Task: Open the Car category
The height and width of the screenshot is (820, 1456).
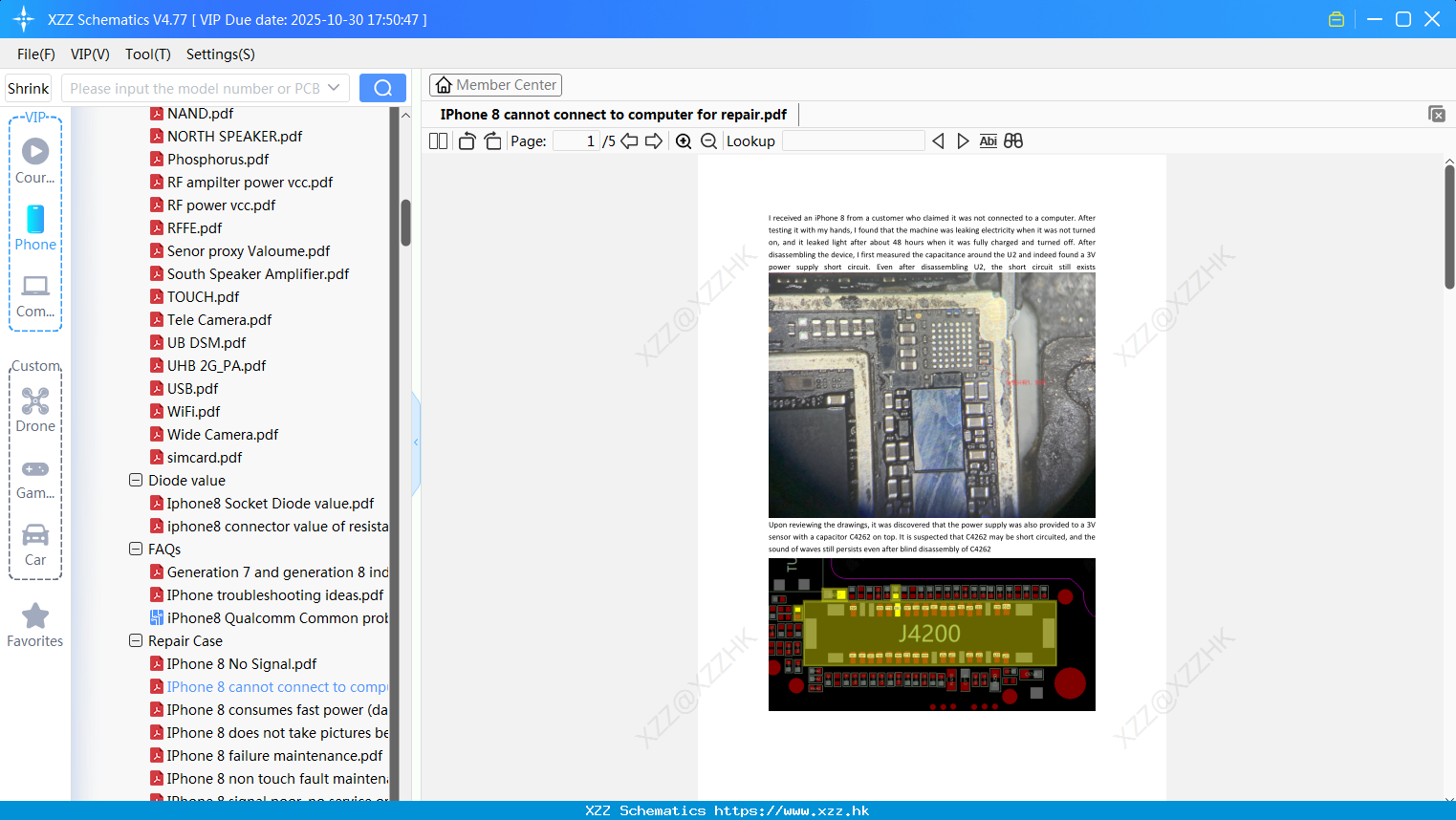Action: coord(35,545)
